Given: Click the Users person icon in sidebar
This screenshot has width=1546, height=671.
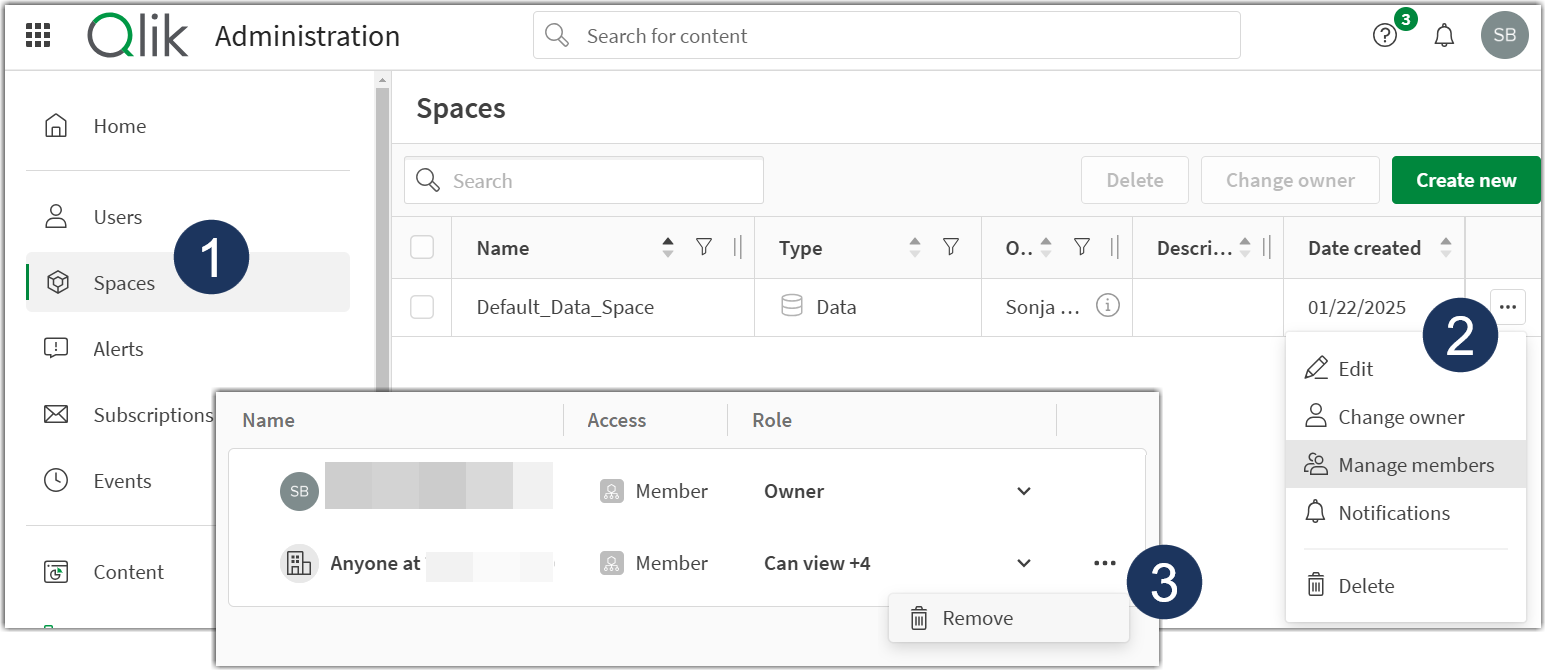Looking at the screenshot, I should point(57,217).
